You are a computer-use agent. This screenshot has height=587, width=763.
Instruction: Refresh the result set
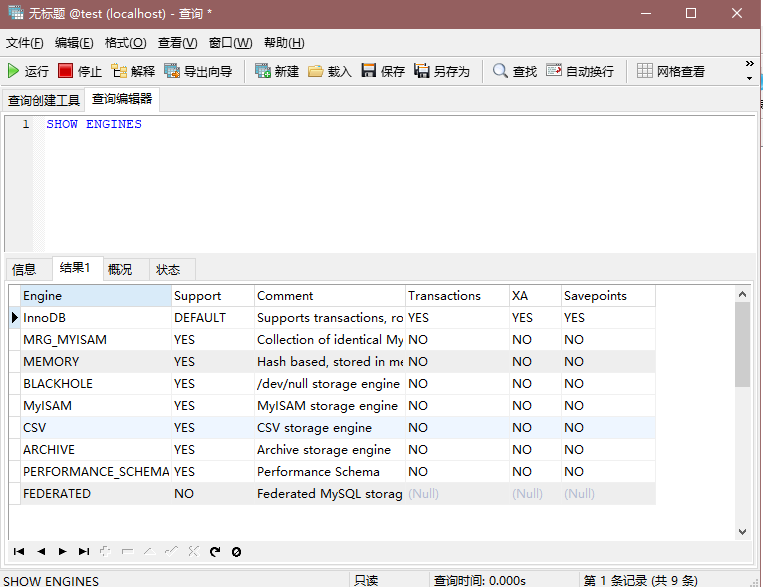[215, 551]
